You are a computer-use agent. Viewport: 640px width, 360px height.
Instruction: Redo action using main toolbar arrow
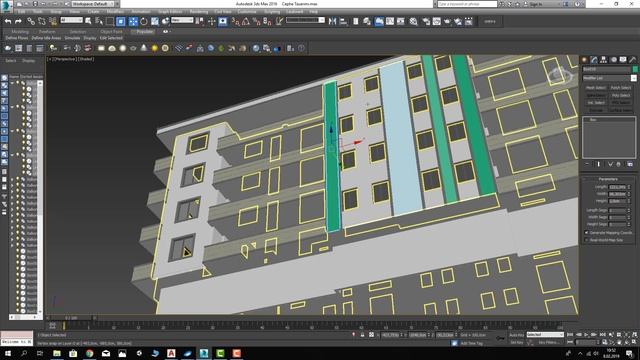[18, 21]
